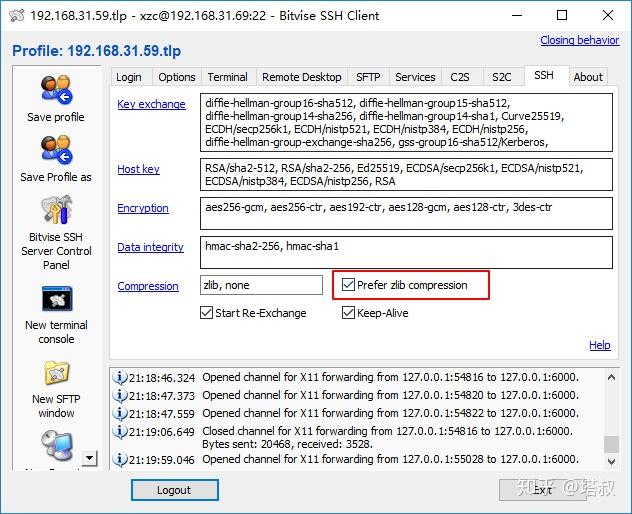Open the C2S tab
Screen dimensions: 632x514
459,77
